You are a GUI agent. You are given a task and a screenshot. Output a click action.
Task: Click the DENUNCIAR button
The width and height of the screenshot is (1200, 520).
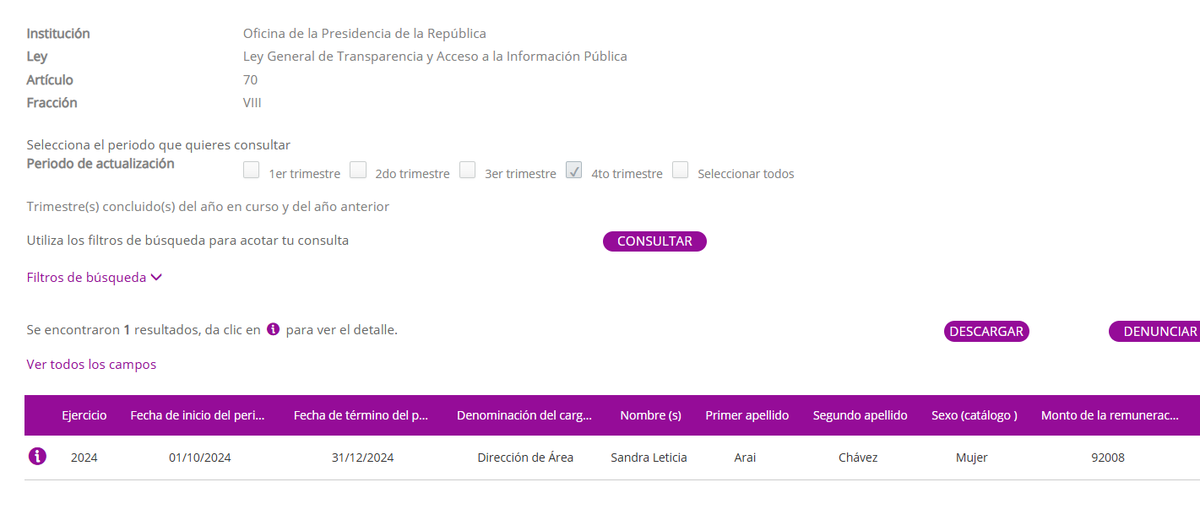pos(1154,332)
